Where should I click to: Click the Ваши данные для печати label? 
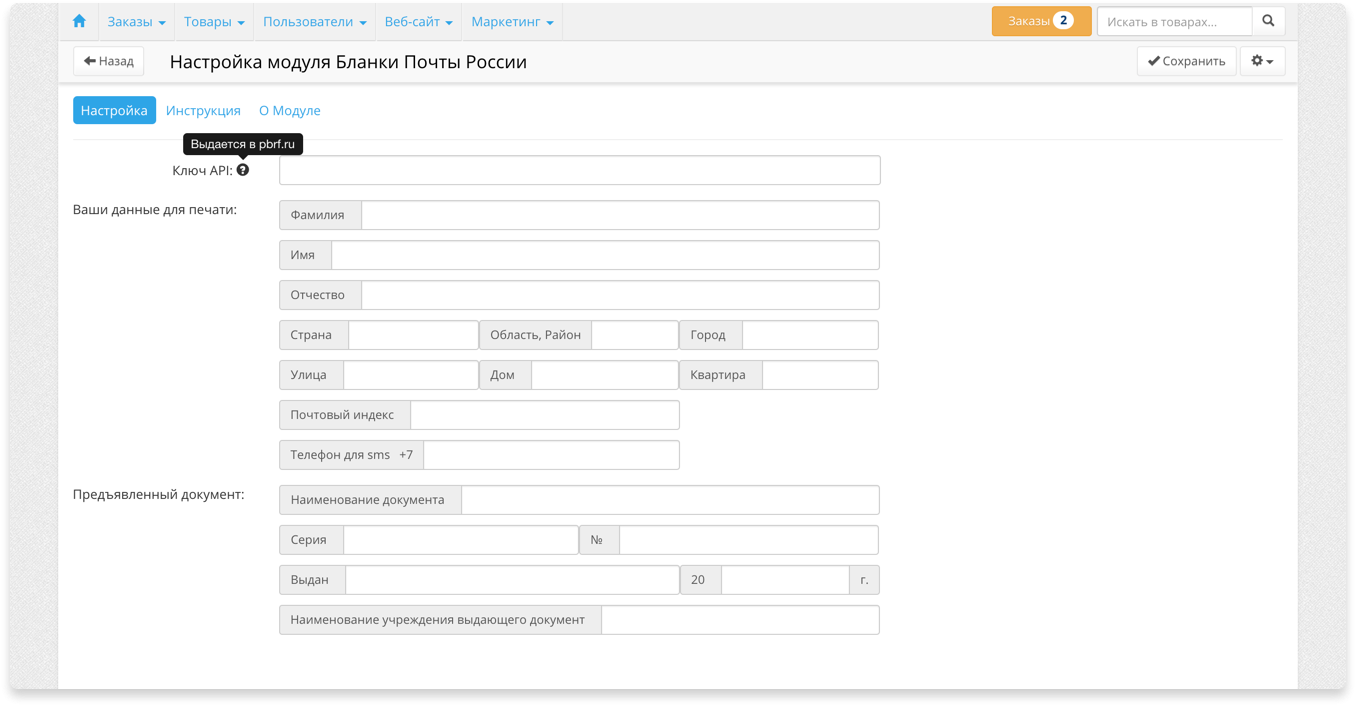click(x=155, y=210)
